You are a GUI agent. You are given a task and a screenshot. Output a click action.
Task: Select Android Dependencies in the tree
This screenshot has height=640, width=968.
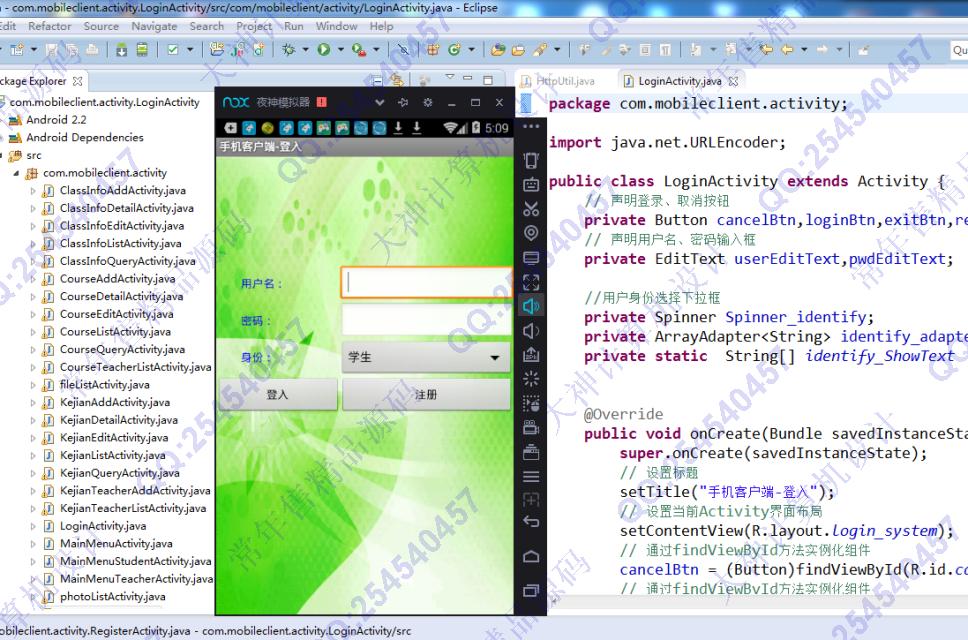pos(85,138)
